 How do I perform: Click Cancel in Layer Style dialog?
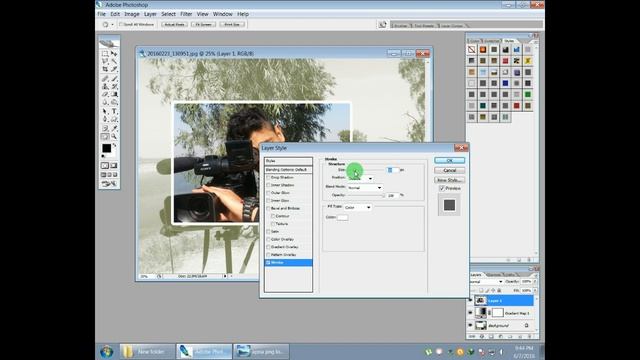pyautogui.click(x=449, y=170)
